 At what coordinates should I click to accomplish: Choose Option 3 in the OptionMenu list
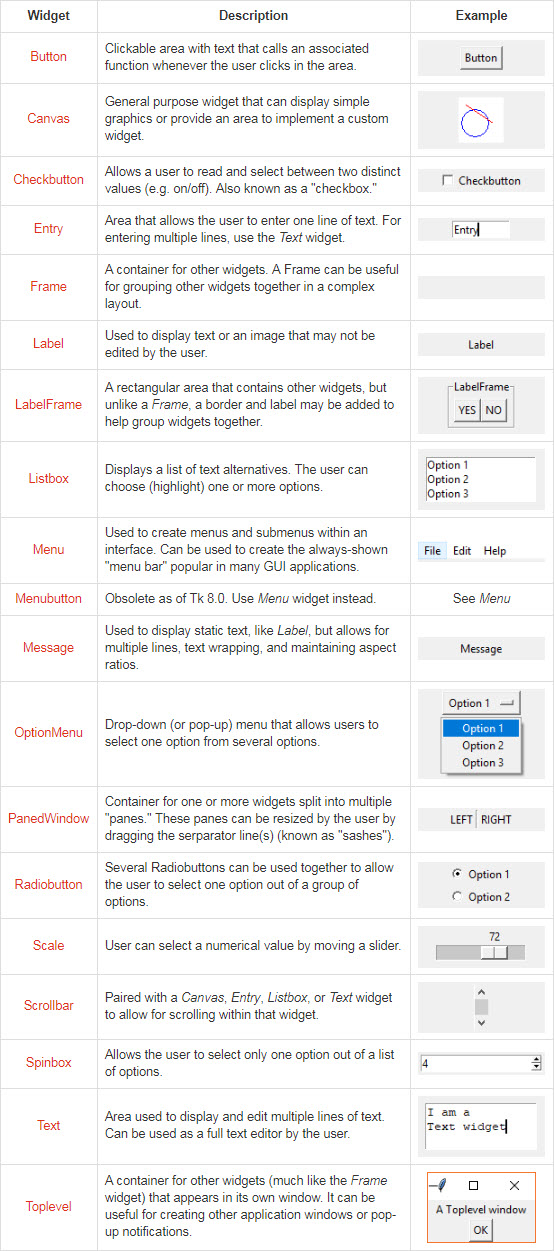coord(482,762)
